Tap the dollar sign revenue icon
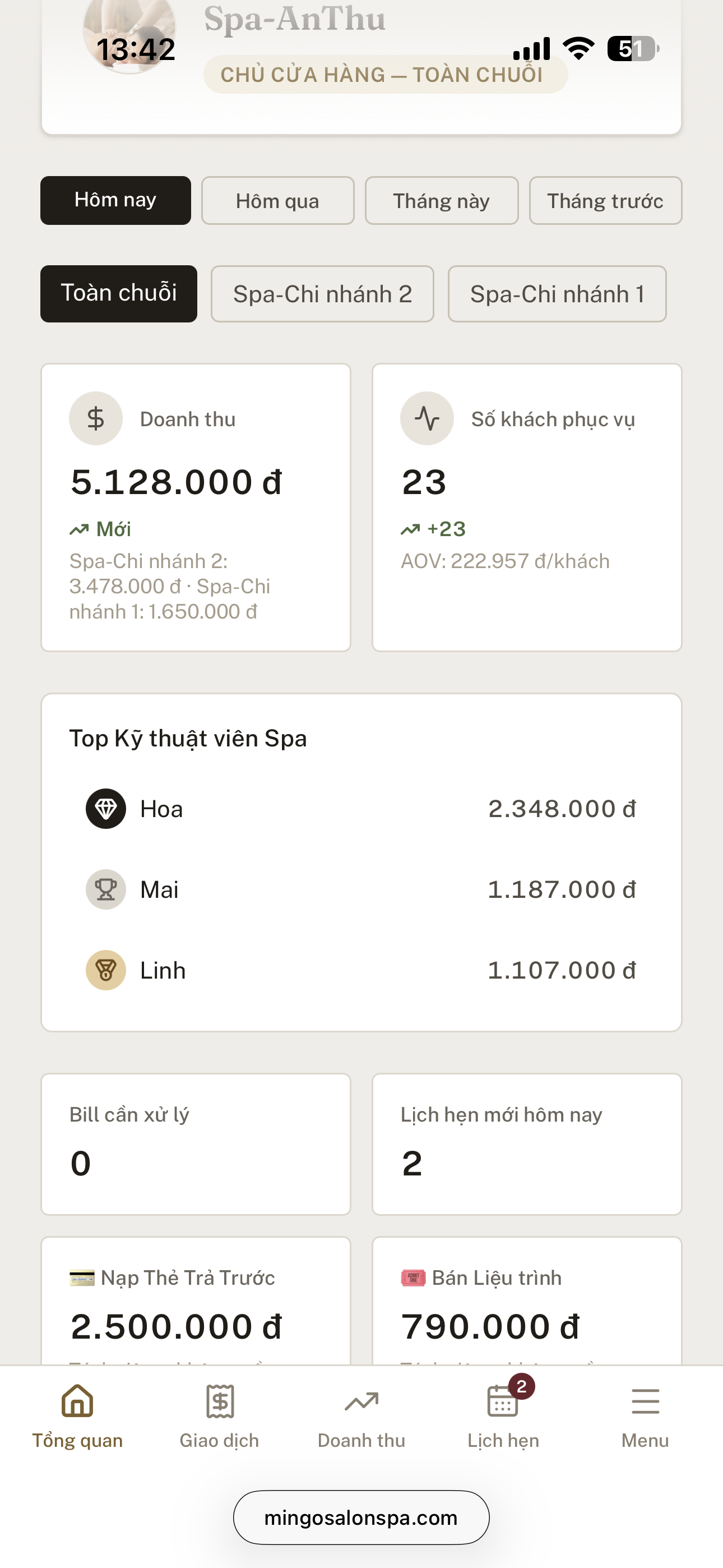Screen dimensions: 723x1568 click(x=95, y=419)
